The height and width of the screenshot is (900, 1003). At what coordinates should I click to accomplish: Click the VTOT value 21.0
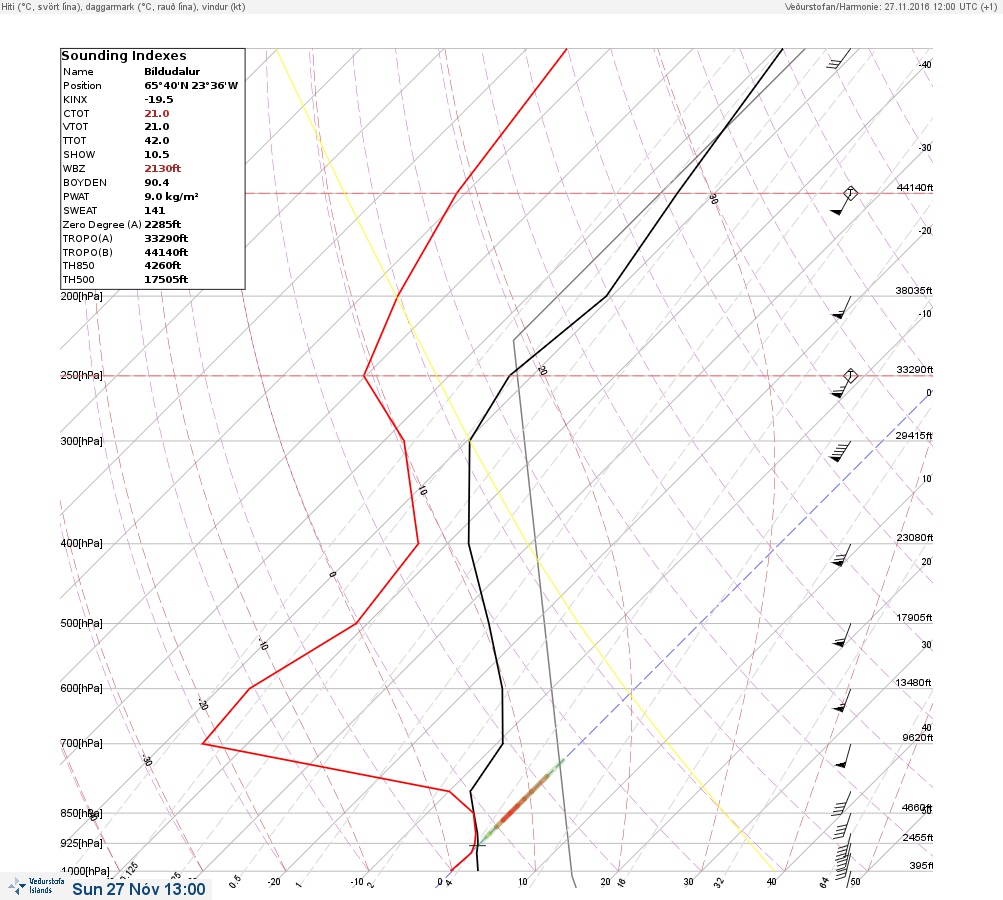[157, 127]
